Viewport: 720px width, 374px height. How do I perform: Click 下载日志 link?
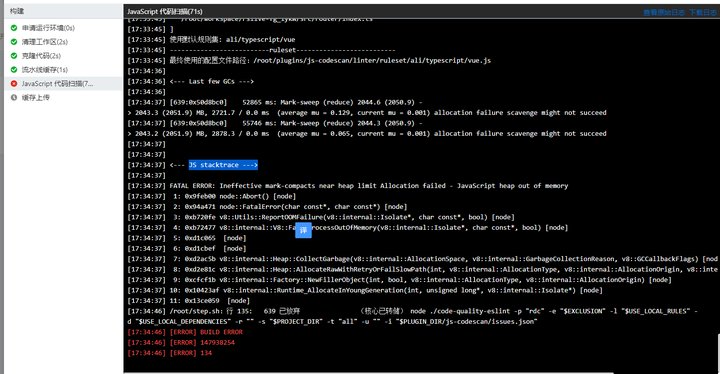(702, 12)
